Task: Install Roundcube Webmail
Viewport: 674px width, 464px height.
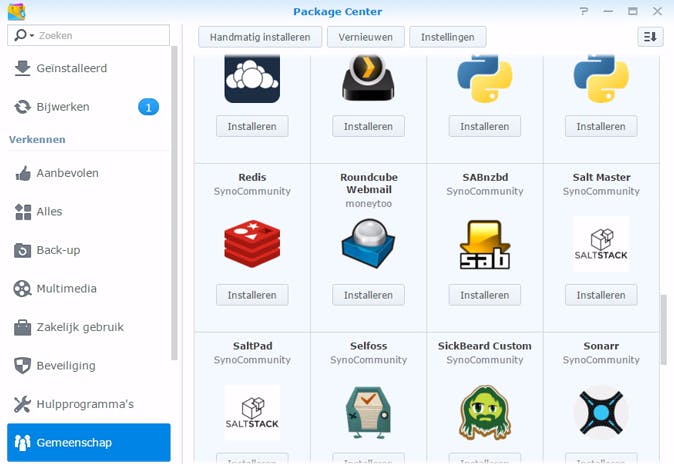Action: (x=368, y=295)
